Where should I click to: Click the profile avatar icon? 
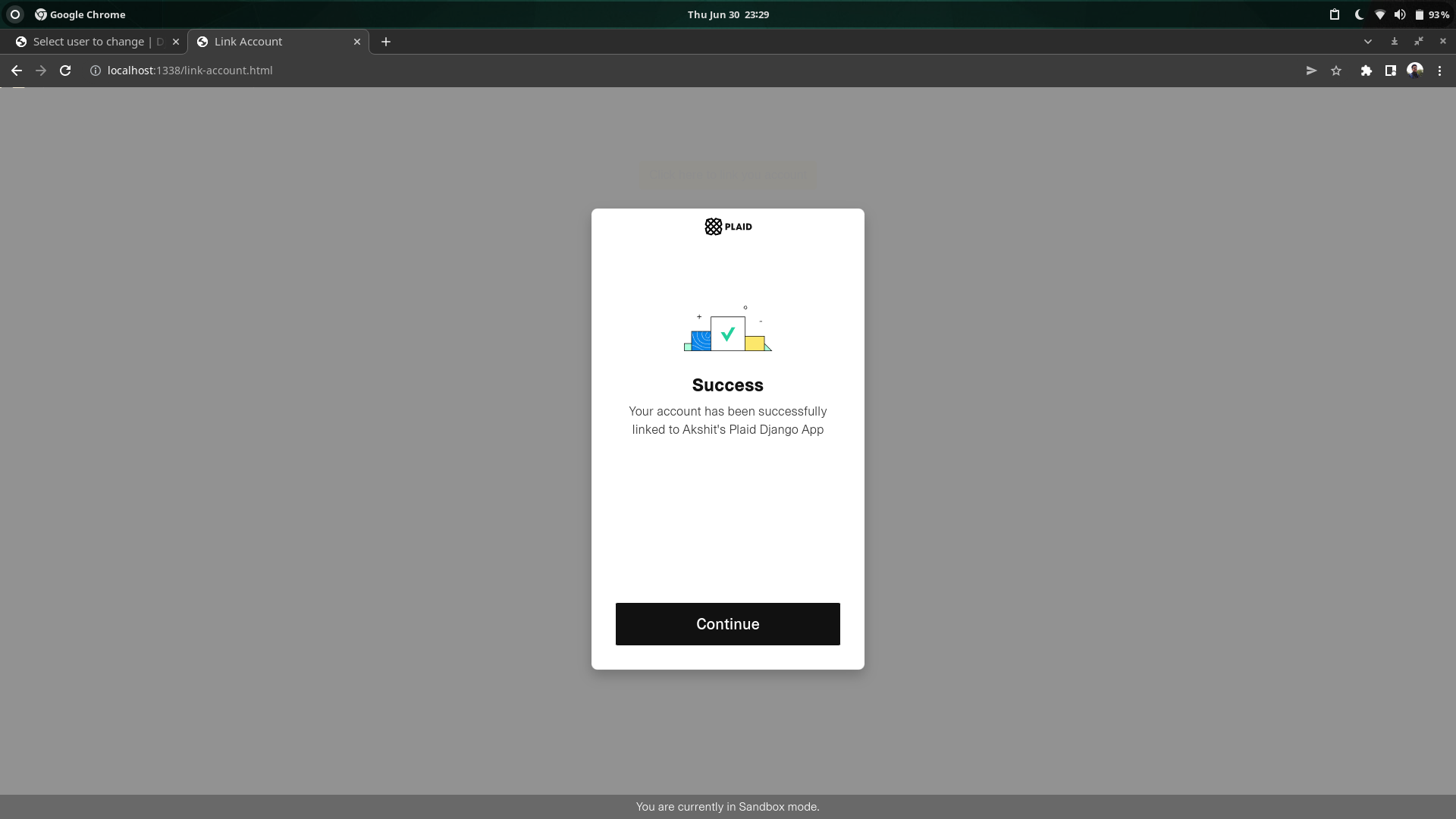point(1414,71)
